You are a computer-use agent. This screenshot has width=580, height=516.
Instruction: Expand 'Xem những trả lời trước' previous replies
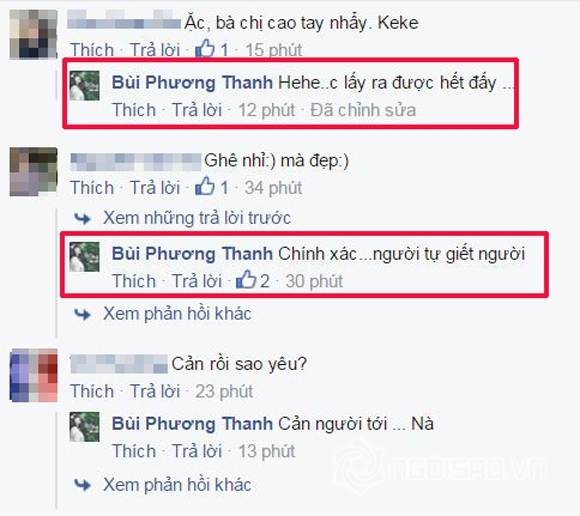(x=197, y=218)
